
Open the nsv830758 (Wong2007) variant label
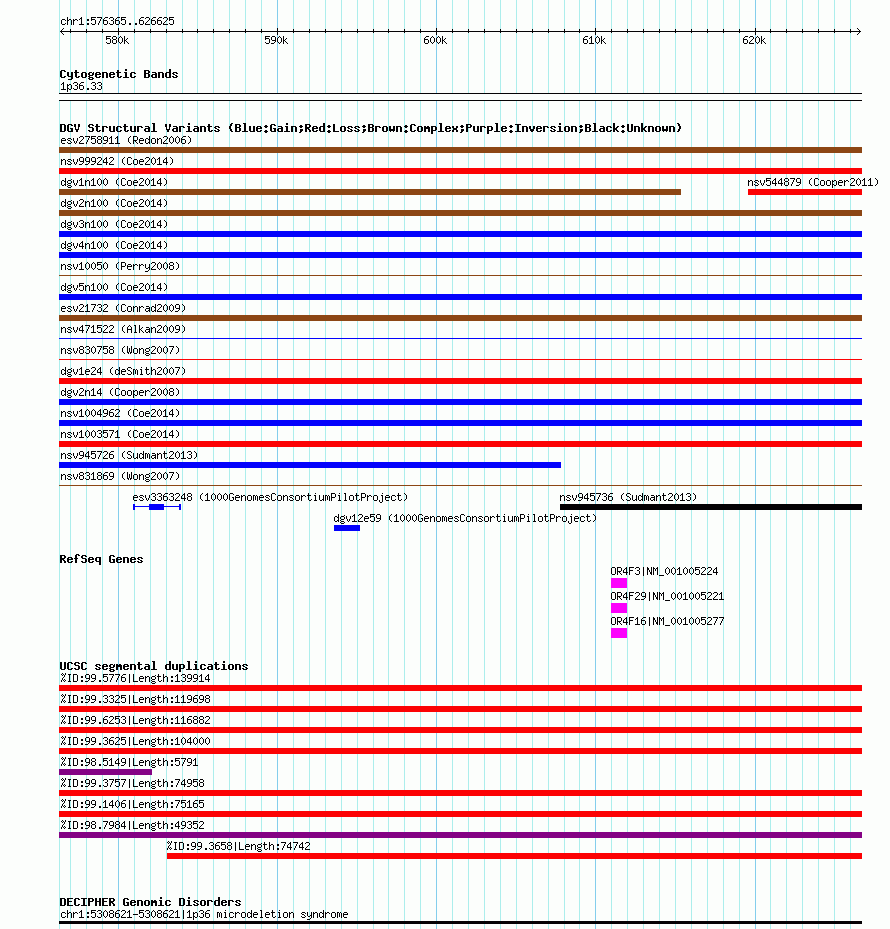pyautogui.click(x=120, y=350)
